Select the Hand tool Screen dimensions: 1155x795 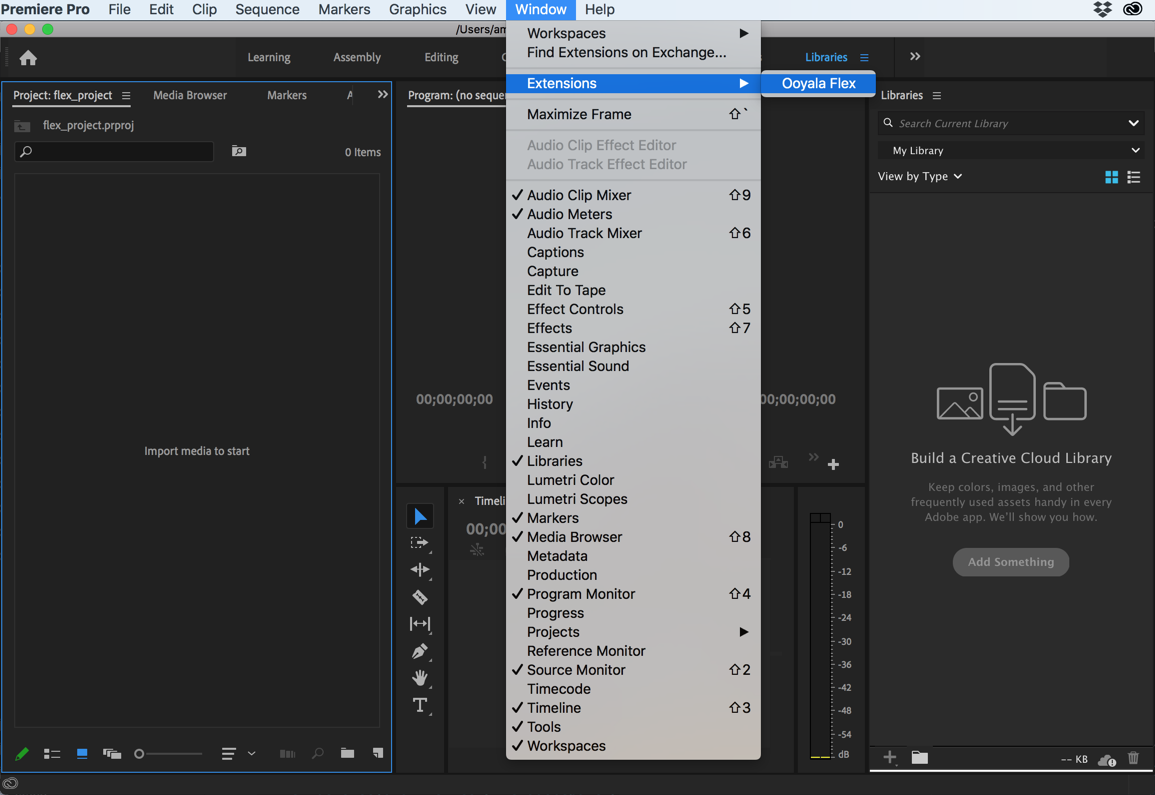pos(420,678)
